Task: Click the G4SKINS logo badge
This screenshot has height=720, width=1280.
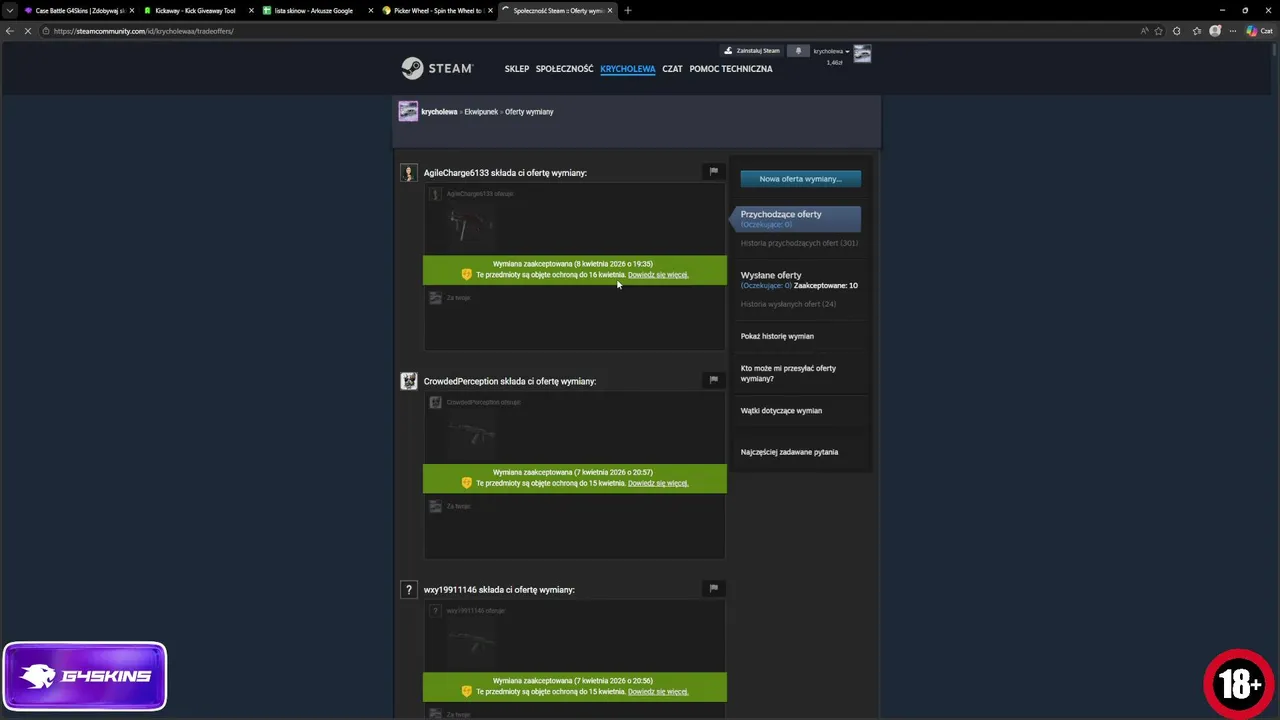Action: coord(85,676)
